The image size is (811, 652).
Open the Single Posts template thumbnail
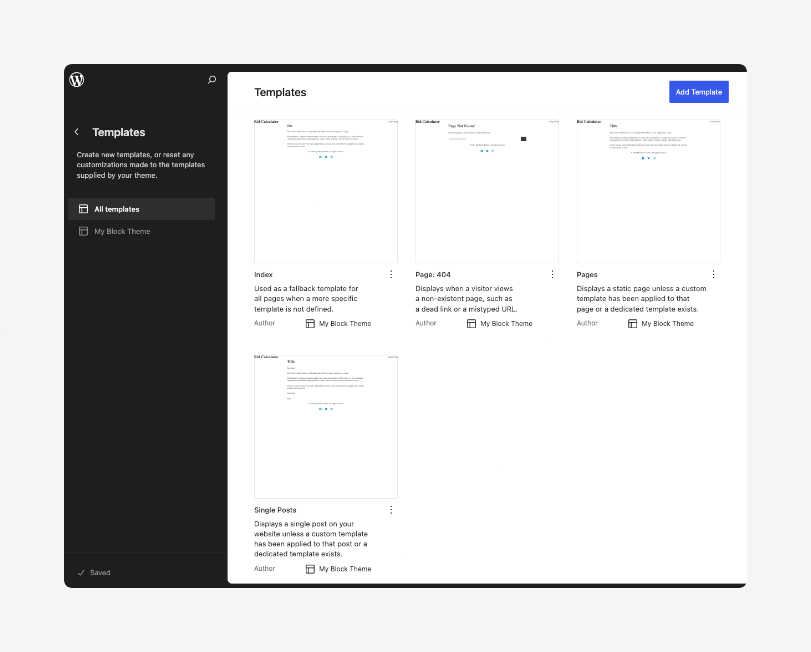[x=325, y=427]
